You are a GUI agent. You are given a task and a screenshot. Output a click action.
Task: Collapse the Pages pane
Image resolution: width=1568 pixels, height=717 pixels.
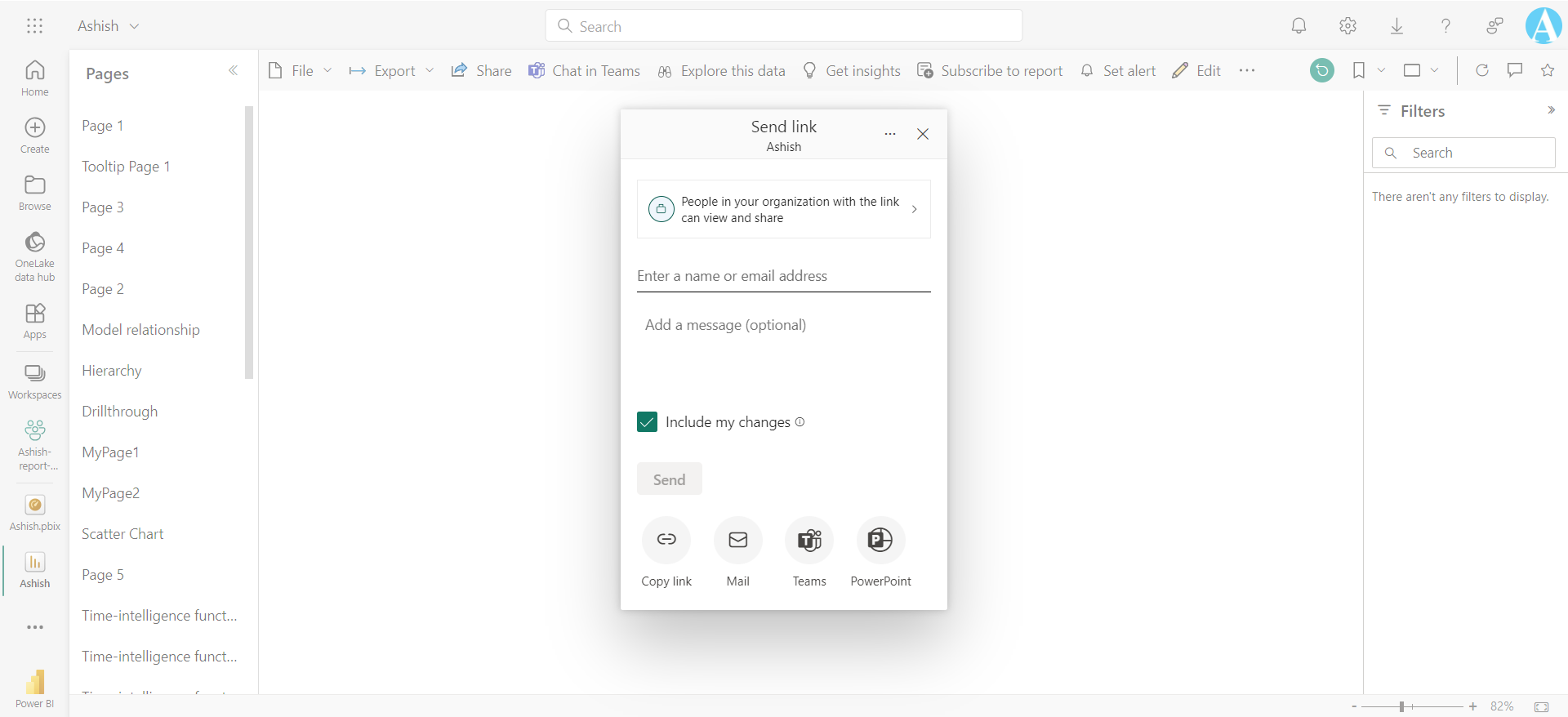pyautogui.click(x=234, y=71)
